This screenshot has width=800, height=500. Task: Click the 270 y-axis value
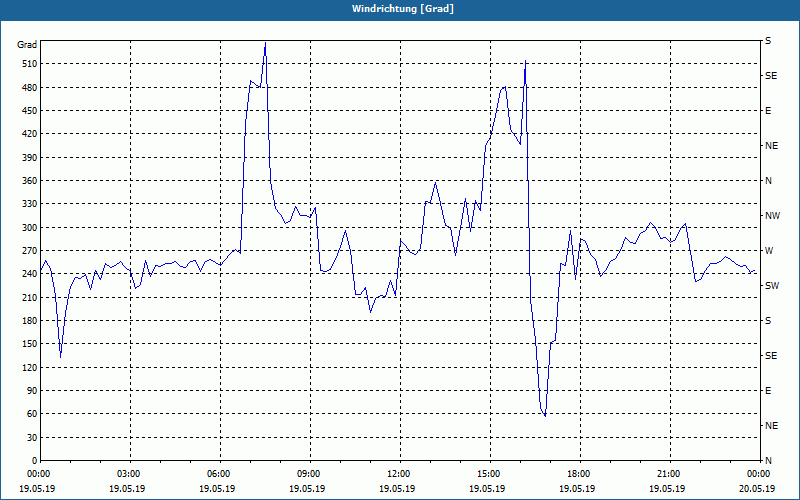coord(30,251)
